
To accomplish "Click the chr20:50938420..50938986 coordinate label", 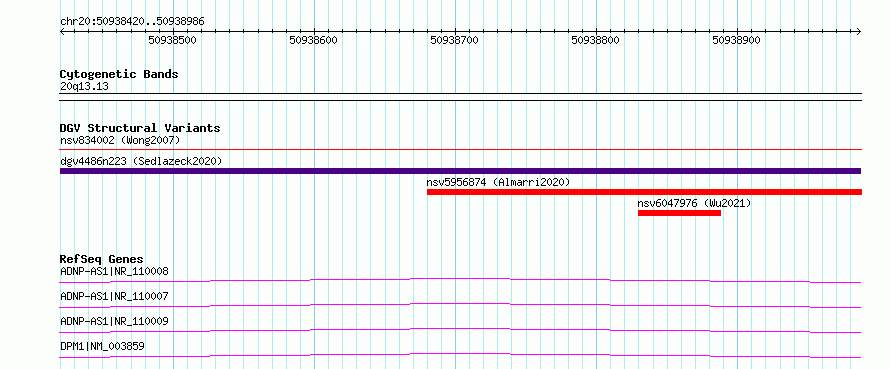I will 132,22.
